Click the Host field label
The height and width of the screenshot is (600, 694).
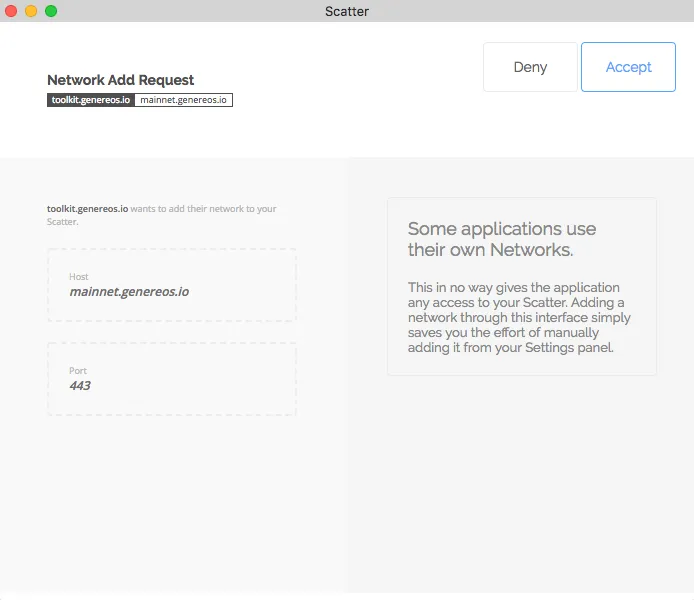pos(79,277)
